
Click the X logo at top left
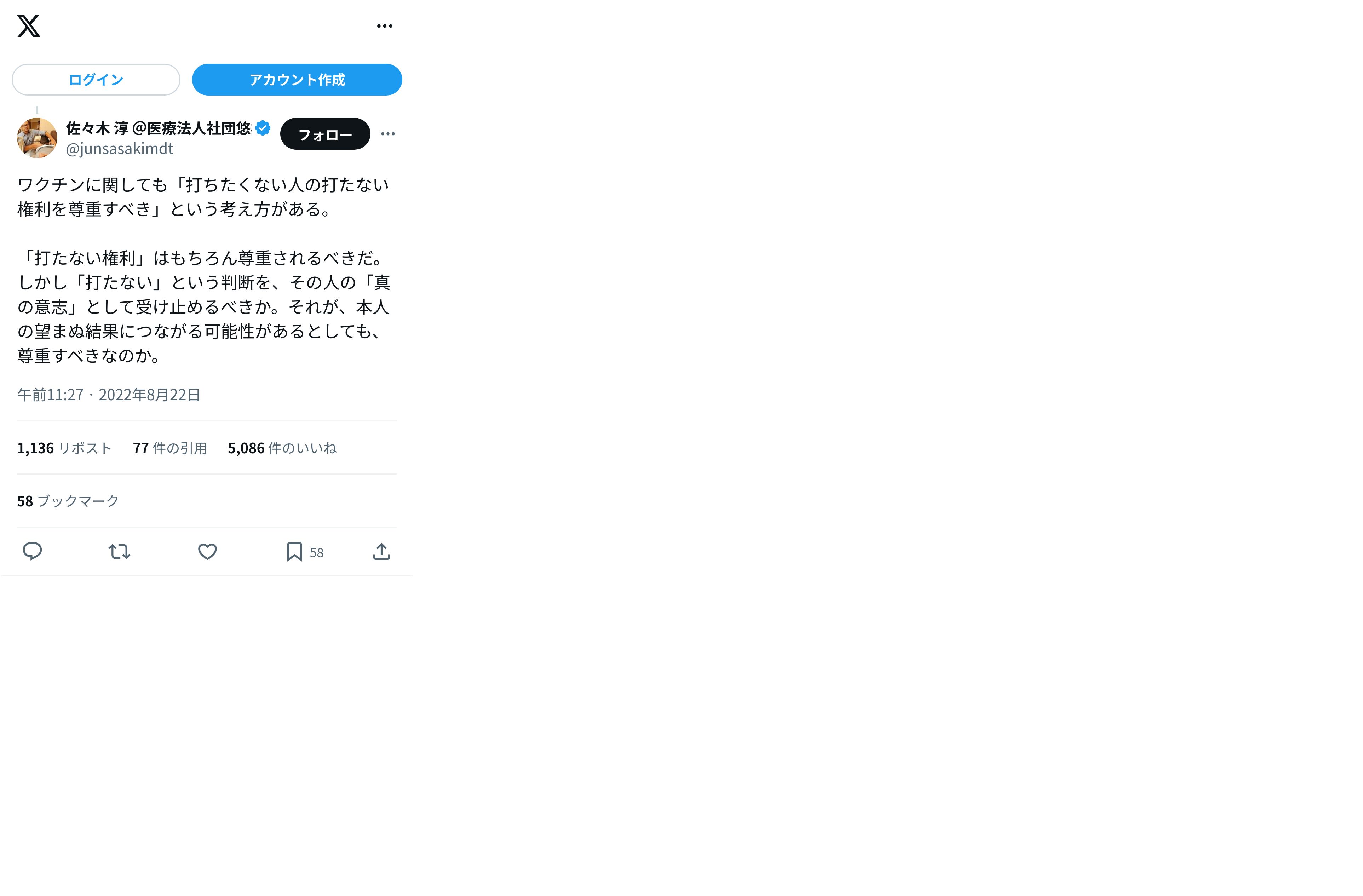point(29,26)
